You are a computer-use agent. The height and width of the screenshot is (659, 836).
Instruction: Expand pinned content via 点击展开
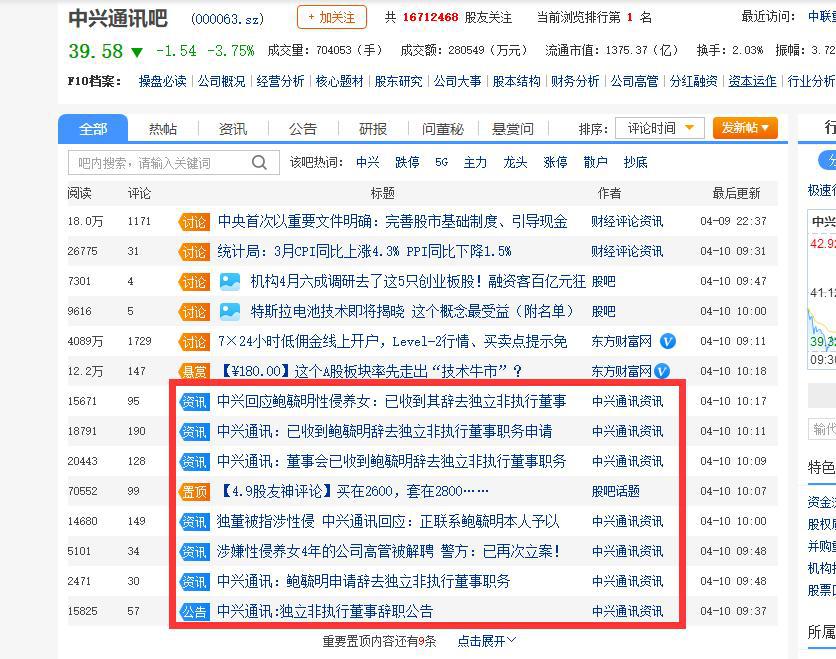pyautogui.click(x=486, y=641)
